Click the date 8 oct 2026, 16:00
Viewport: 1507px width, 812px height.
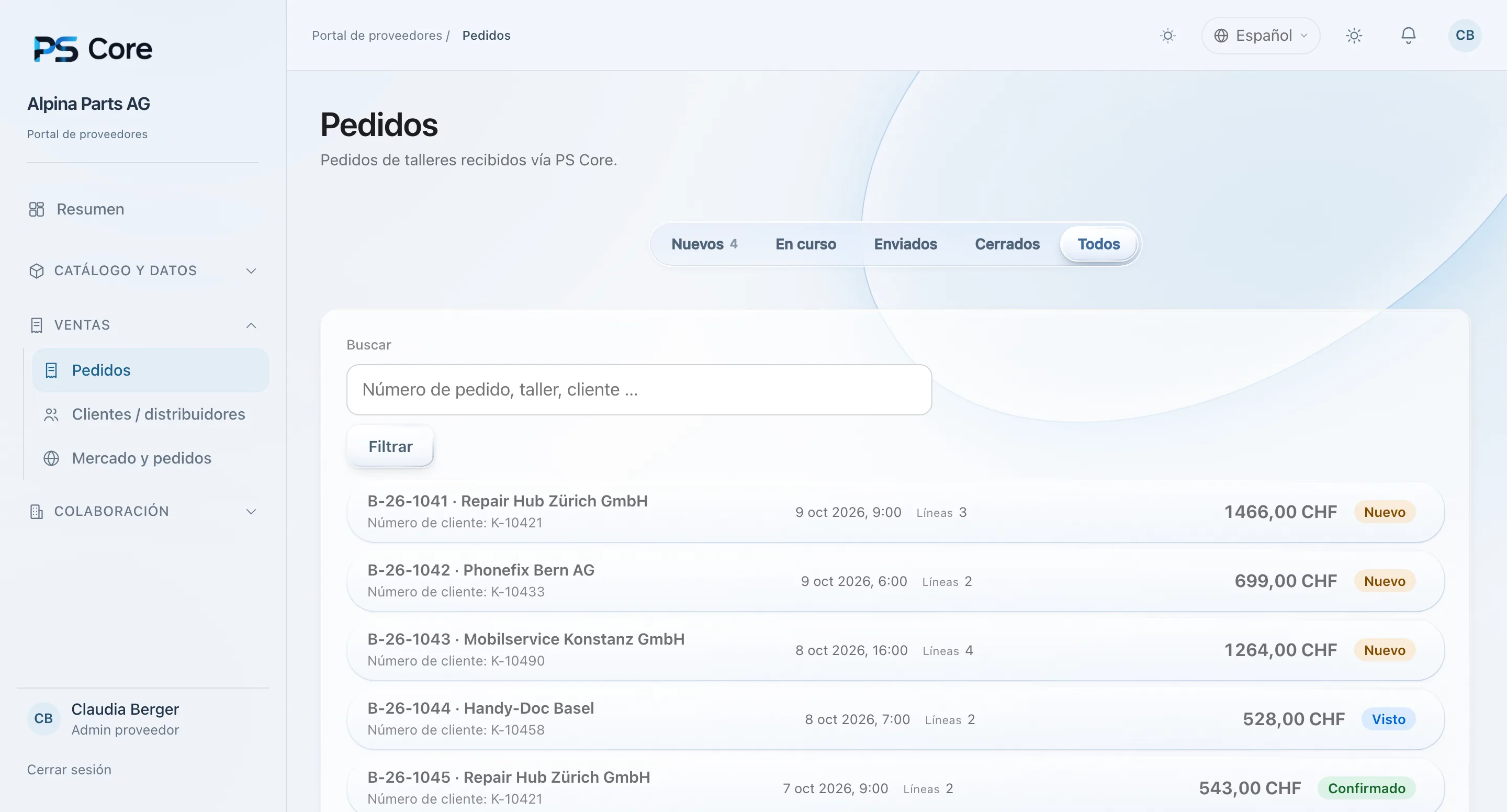coord(851,650)
